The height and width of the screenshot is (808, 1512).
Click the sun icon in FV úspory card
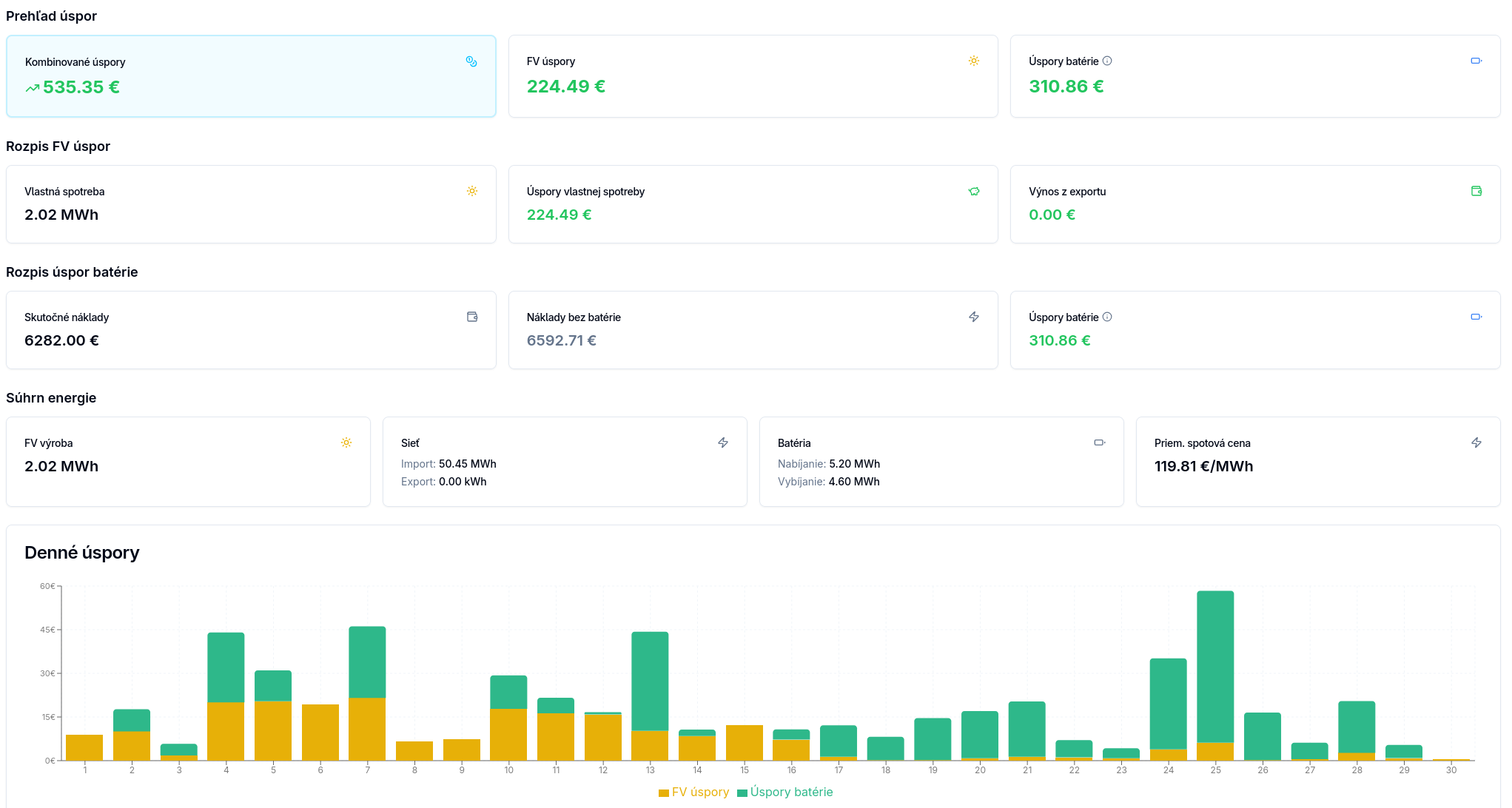click(974, 61)
